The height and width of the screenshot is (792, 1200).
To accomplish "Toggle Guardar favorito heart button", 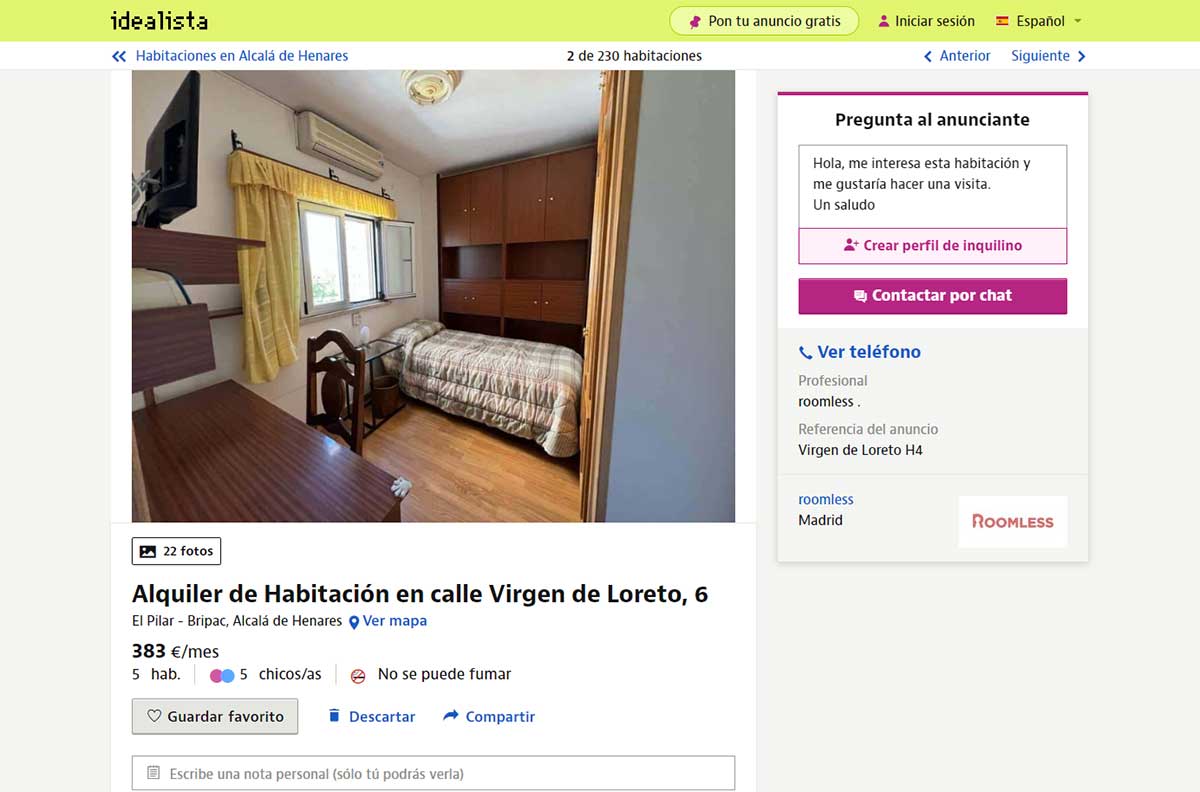I will point(215,716).
